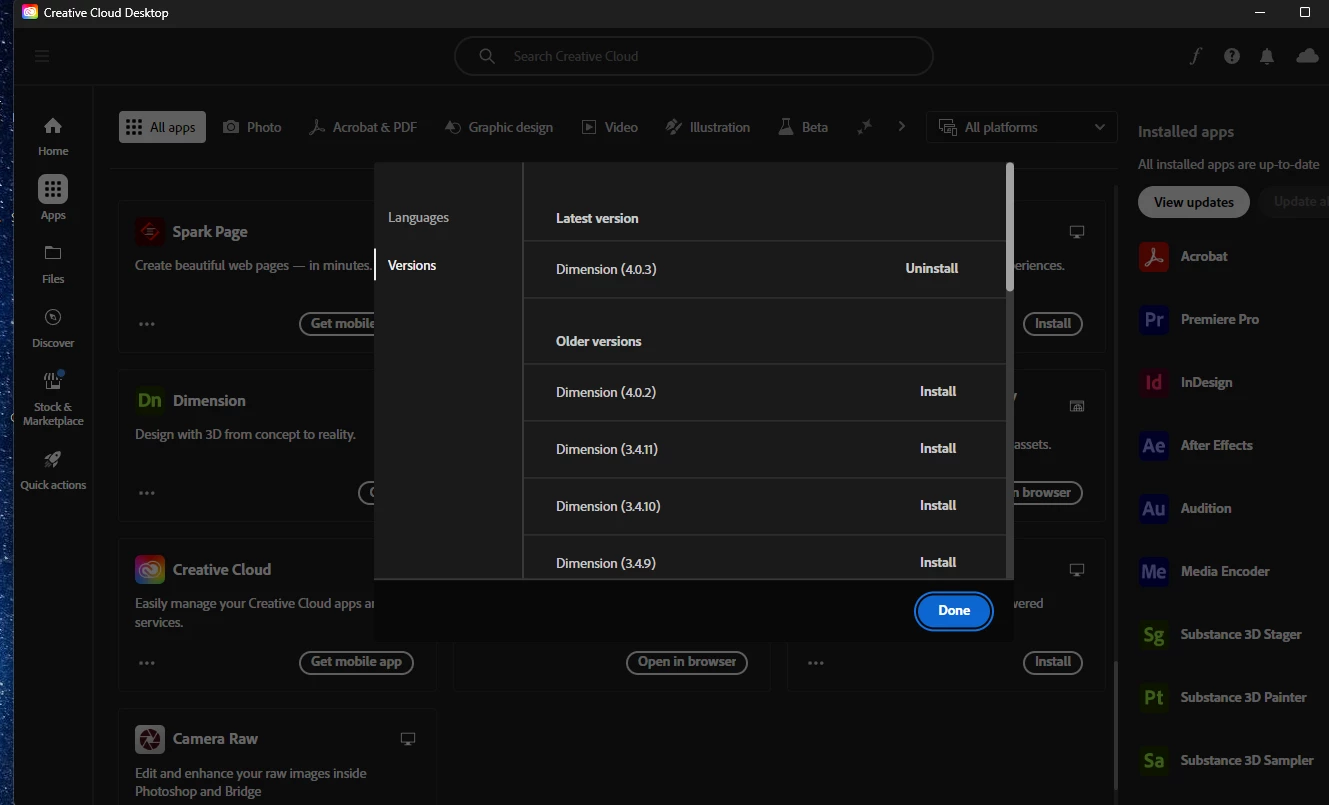Click the Older versions heading
Screen dimensions: 1329x805
(599, 341)
